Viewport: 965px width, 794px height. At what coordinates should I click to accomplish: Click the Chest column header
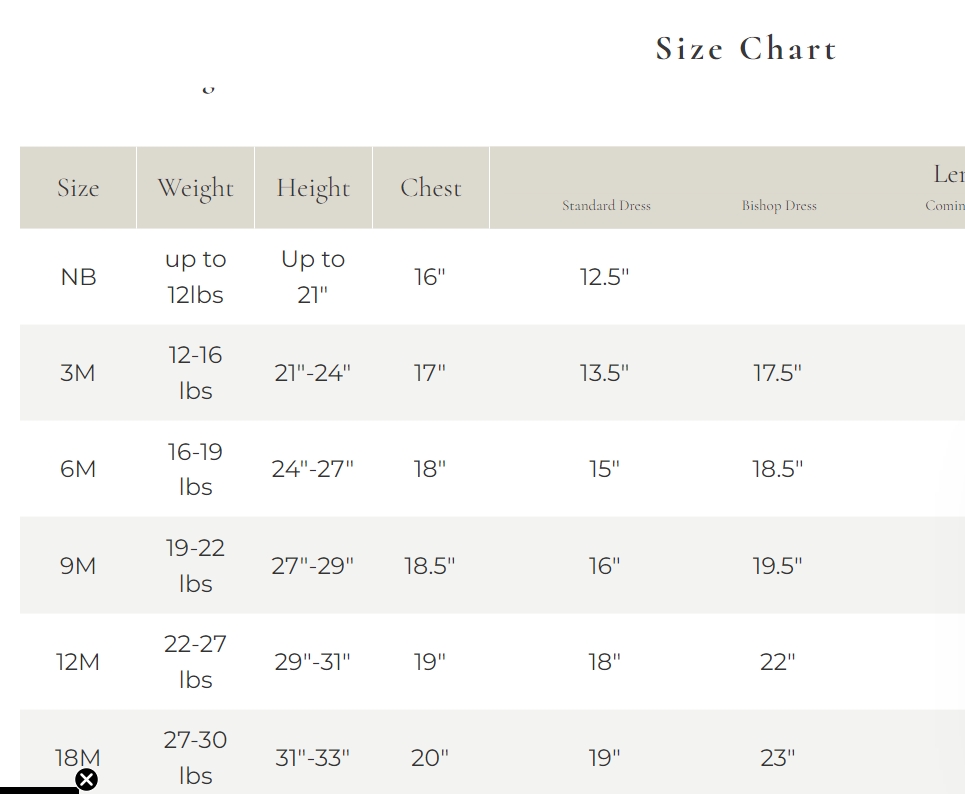(x=430, y=188)
